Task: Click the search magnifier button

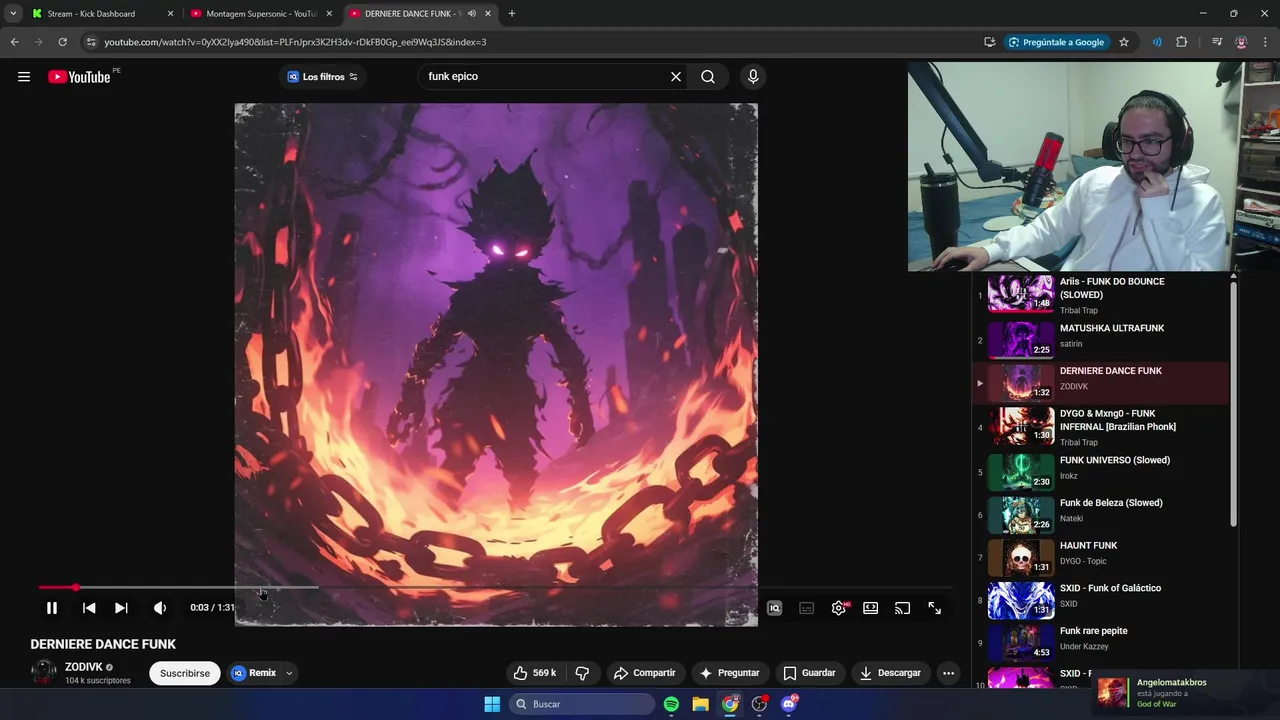Action: pos(708,77)
